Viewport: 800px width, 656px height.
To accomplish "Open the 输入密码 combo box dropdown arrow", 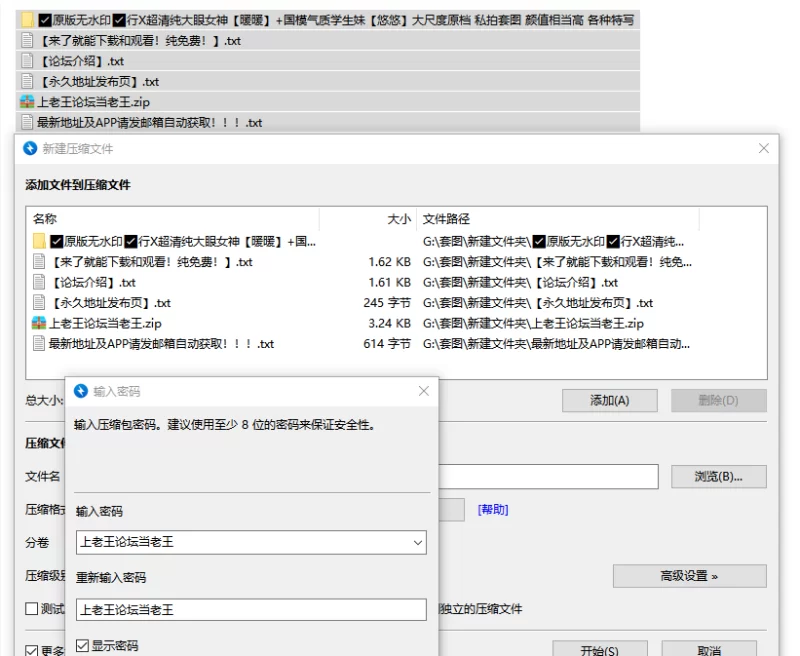I will tap(417, 542).
